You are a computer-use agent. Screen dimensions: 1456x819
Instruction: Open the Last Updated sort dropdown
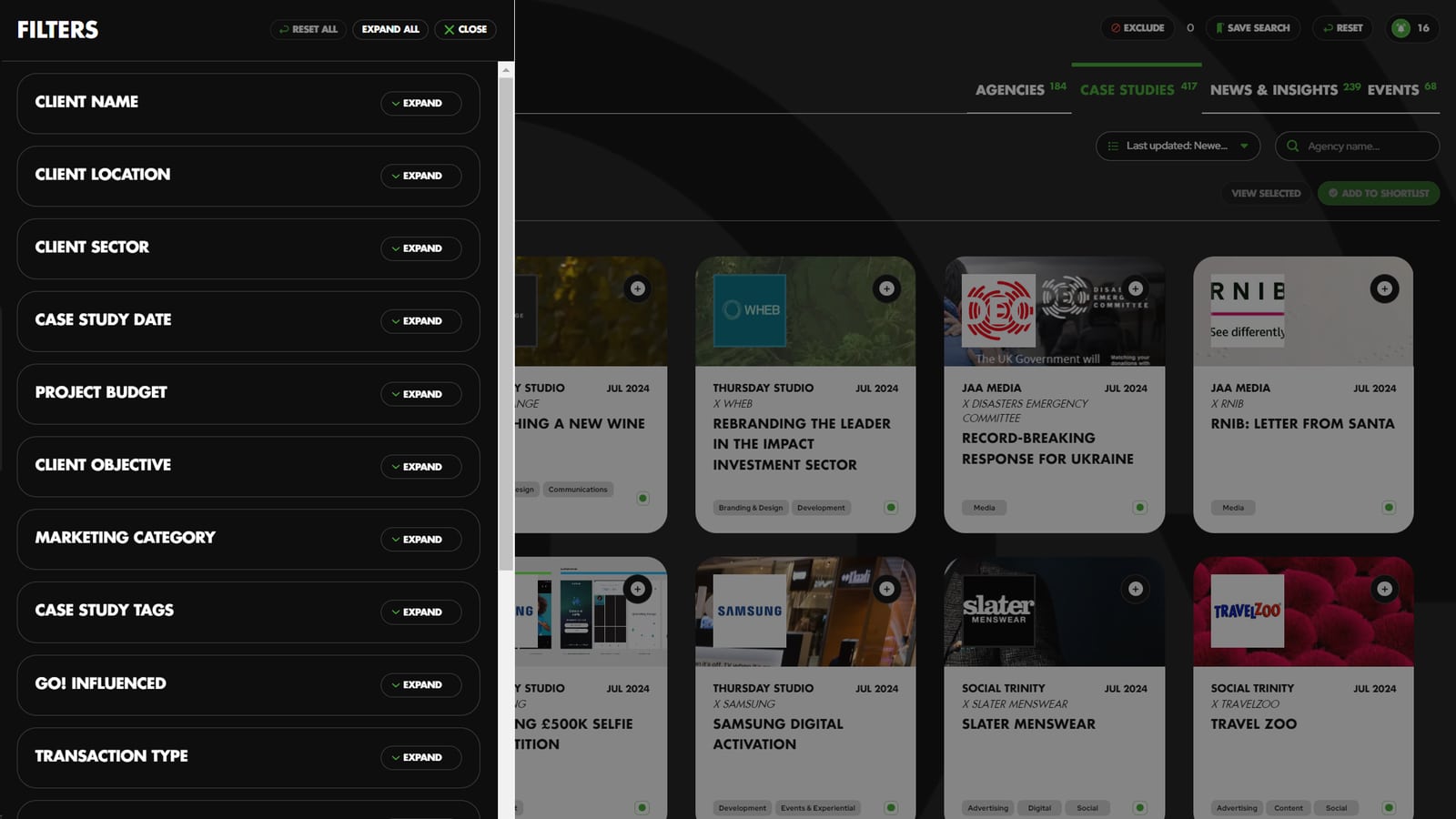(1177, 146)
